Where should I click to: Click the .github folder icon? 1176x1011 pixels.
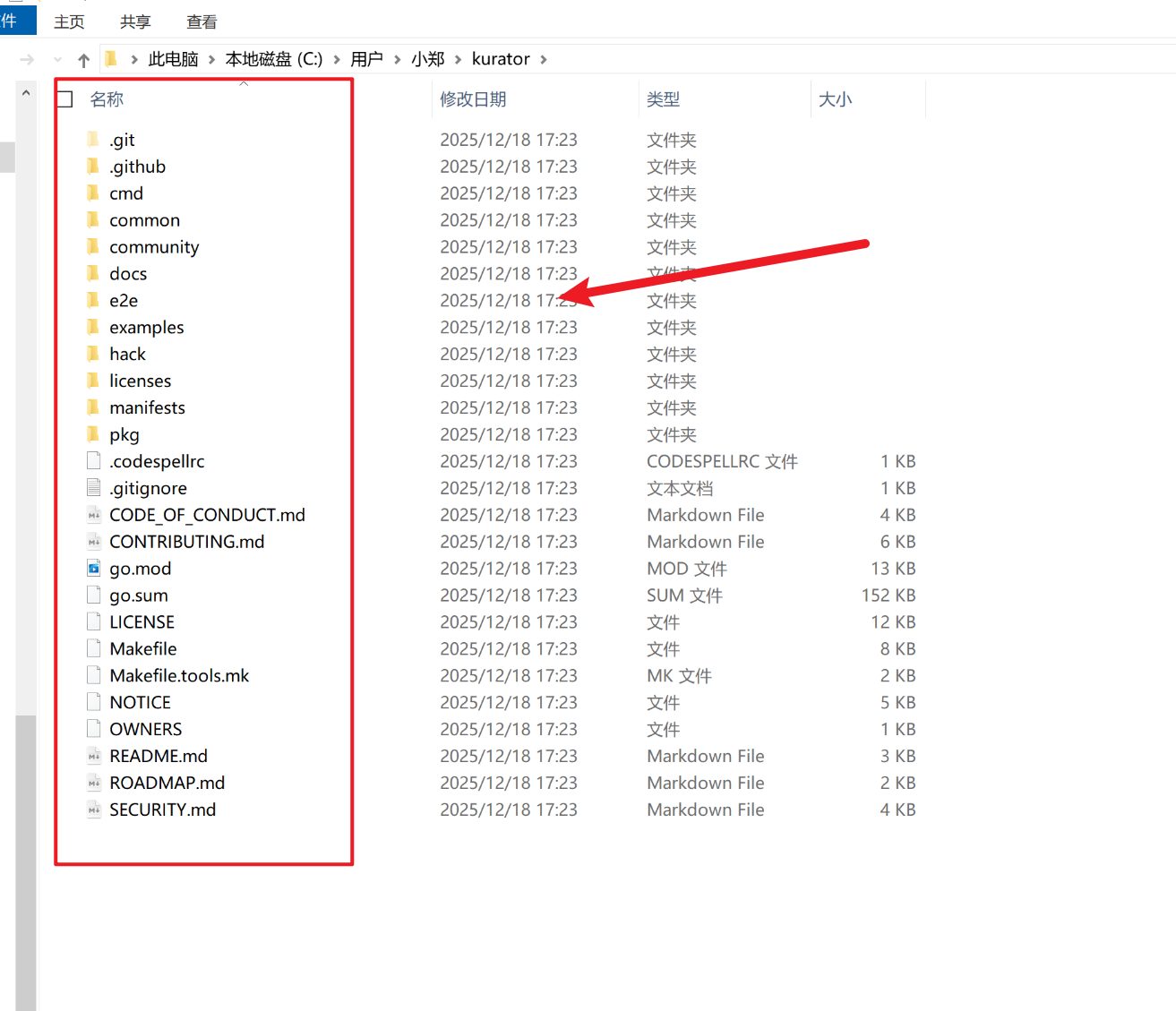point(93,166)
